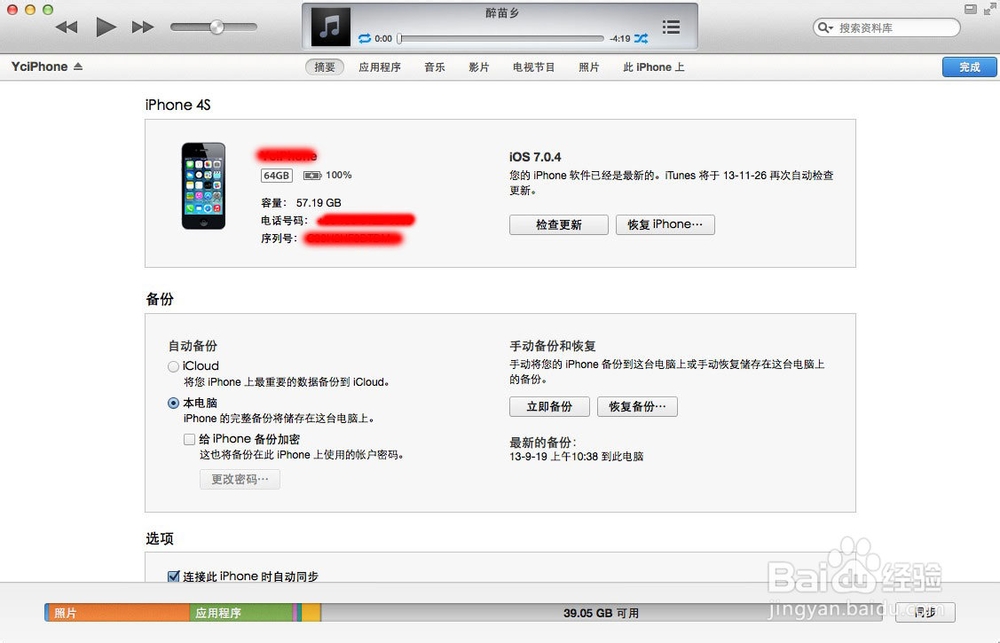
Task: Select the 摘要 tab
Action: 325,67
